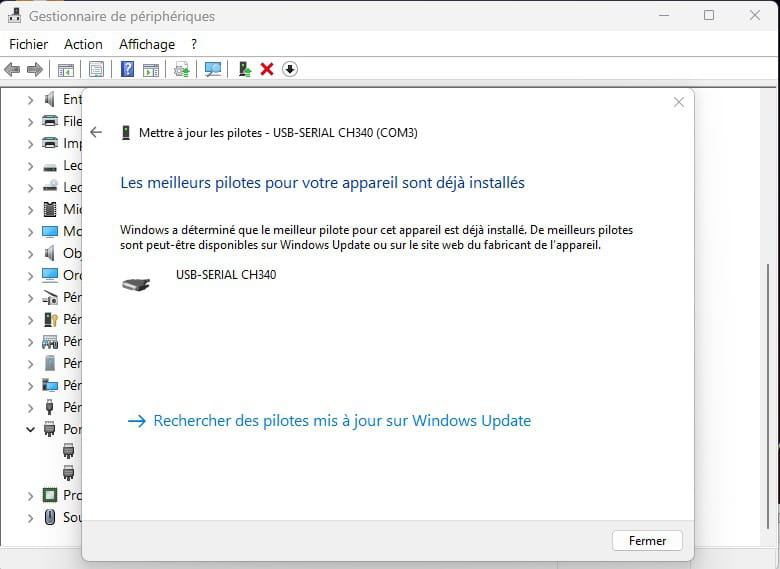Select the speaker icon of the Ob row
This screenshot has height=569, width=780.
pyautogui.click(x=49, y=253)
